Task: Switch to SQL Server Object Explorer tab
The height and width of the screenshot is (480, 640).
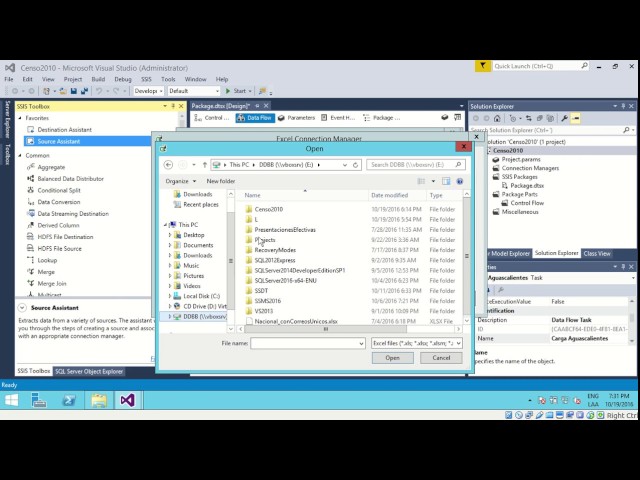Action: tap(89, 371)
